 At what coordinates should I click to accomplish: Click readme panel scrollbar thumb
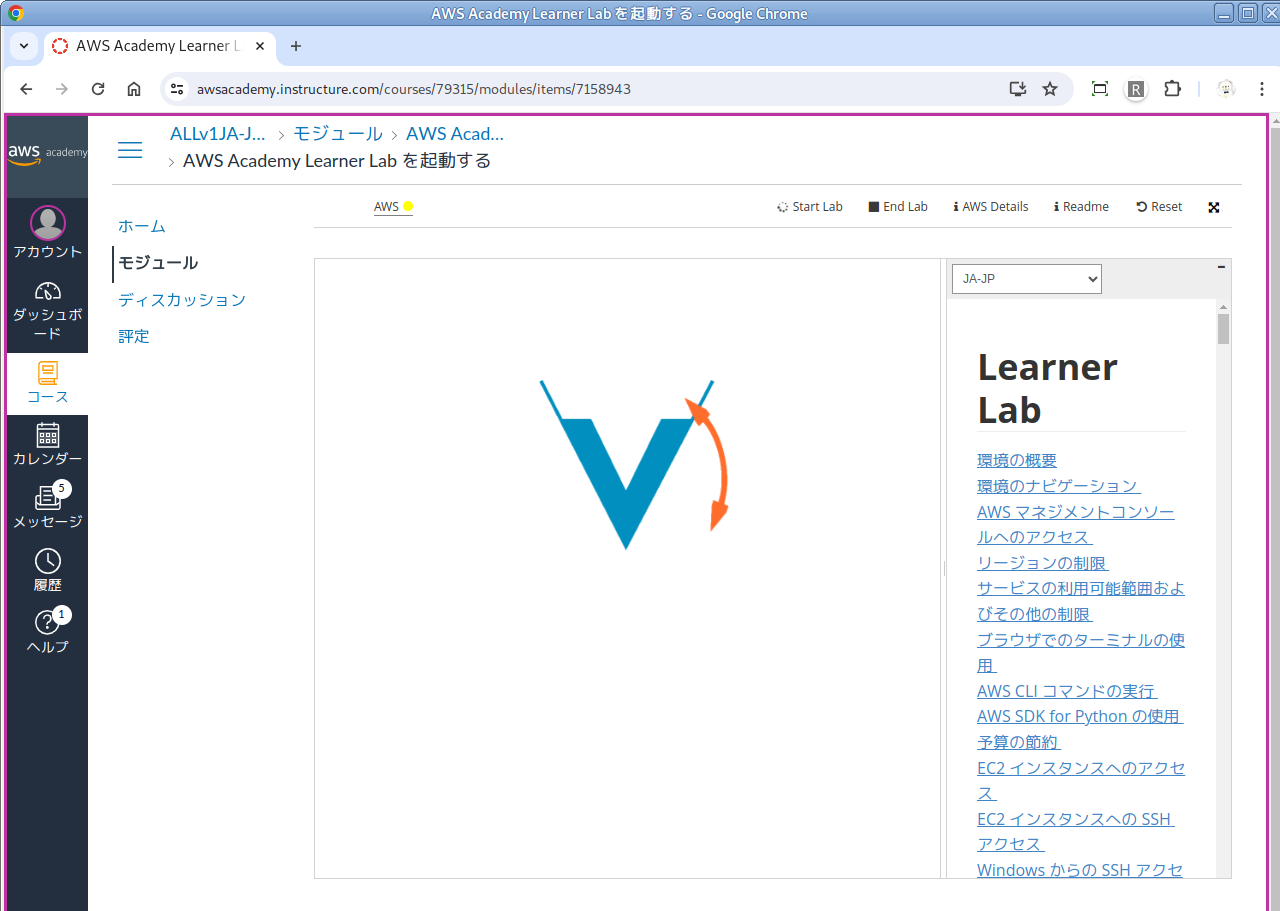click(1223, 329)
